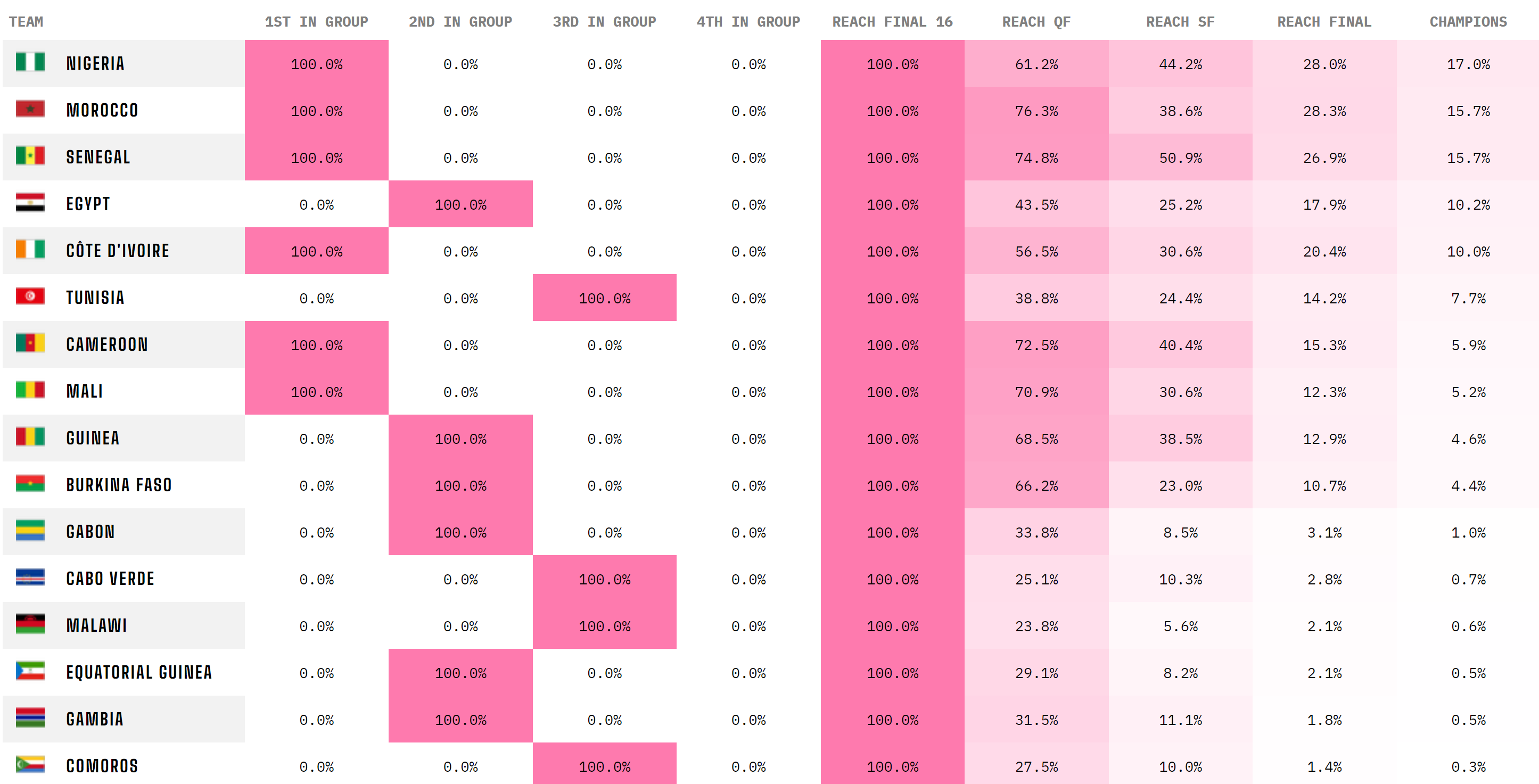The width and height of the screenshot is (1539, 784).
Task: Click Mali's 70.9% Reach QF cell
Action: pos(1036,392)
